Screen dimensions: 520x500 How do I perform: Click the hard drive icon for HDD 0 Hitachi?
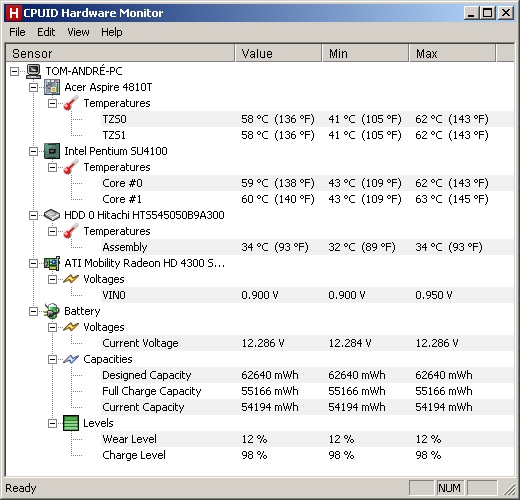52,215
